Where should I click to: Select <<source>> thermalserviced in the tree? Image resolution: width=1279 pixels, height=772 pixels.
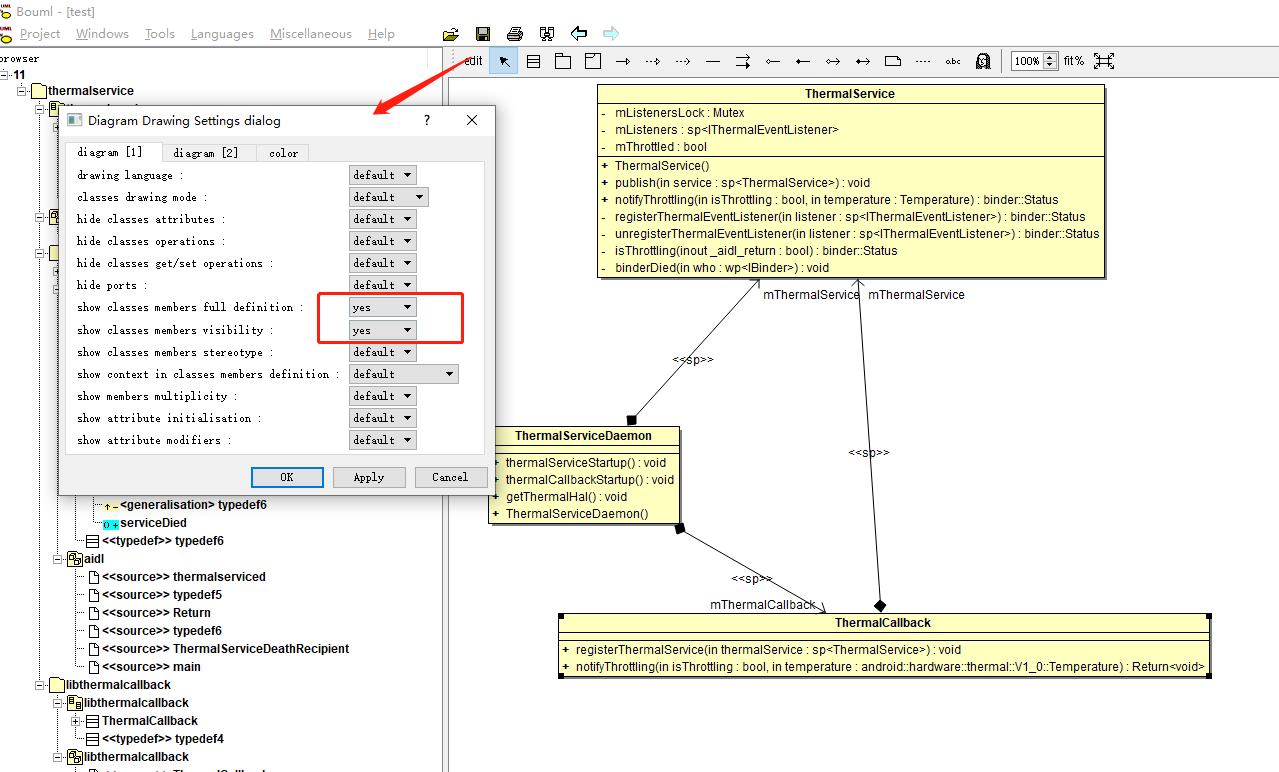184,577
